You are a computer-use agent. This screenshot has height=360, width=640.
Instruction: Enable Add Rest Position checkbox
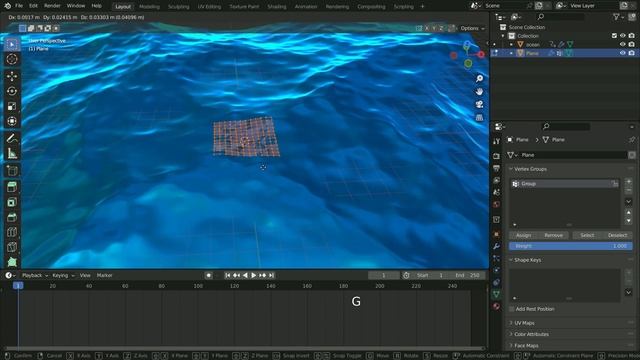512,309
